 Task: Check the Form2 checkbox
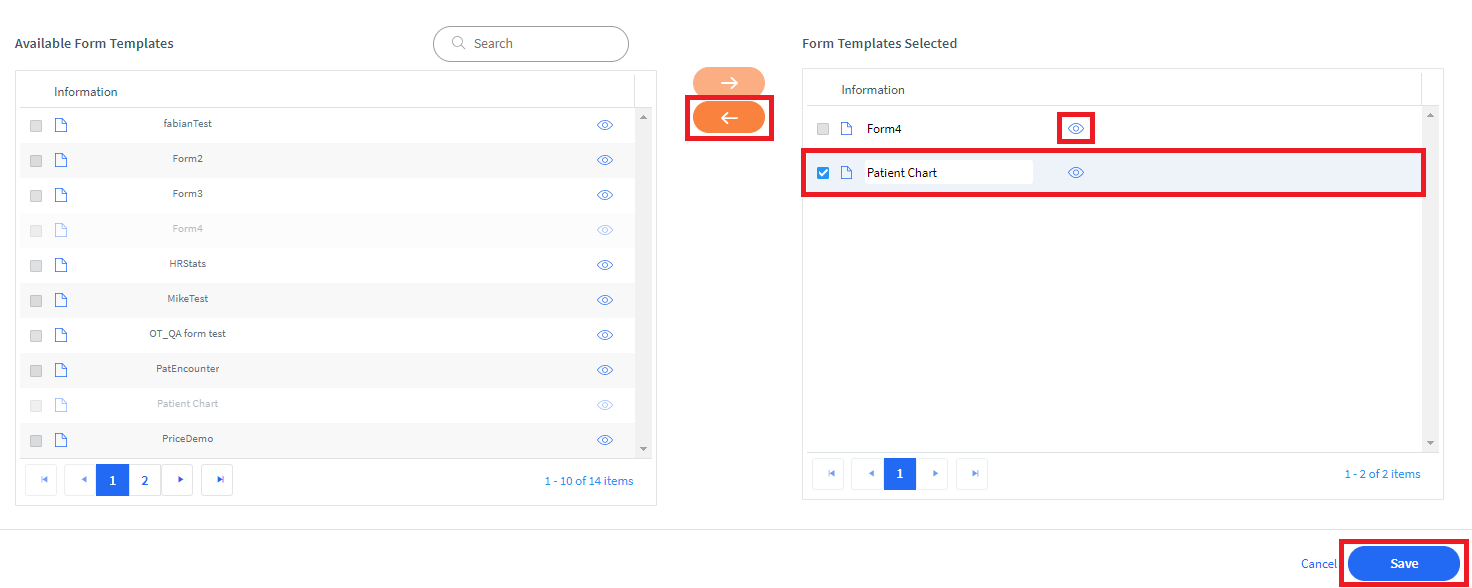[36, 161]
